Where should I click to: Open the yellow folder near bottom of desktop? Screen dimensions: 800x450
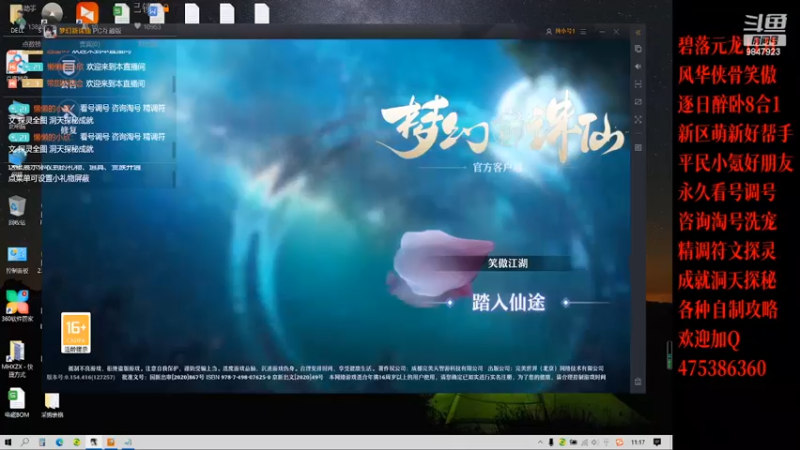52,406
